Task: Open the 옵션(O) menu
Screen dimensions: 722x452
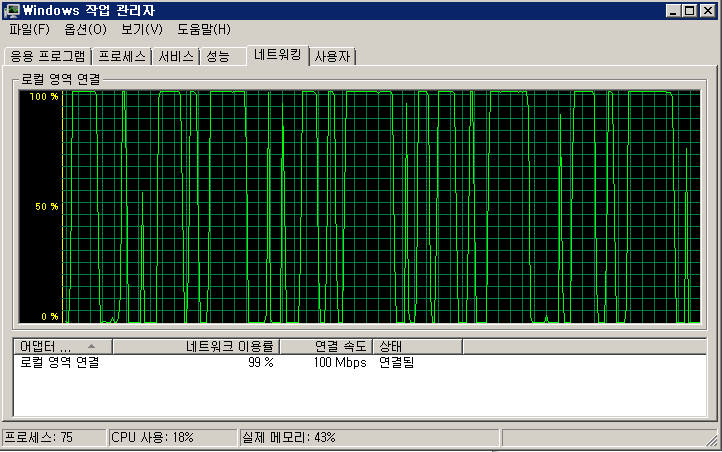Action: 86,29
